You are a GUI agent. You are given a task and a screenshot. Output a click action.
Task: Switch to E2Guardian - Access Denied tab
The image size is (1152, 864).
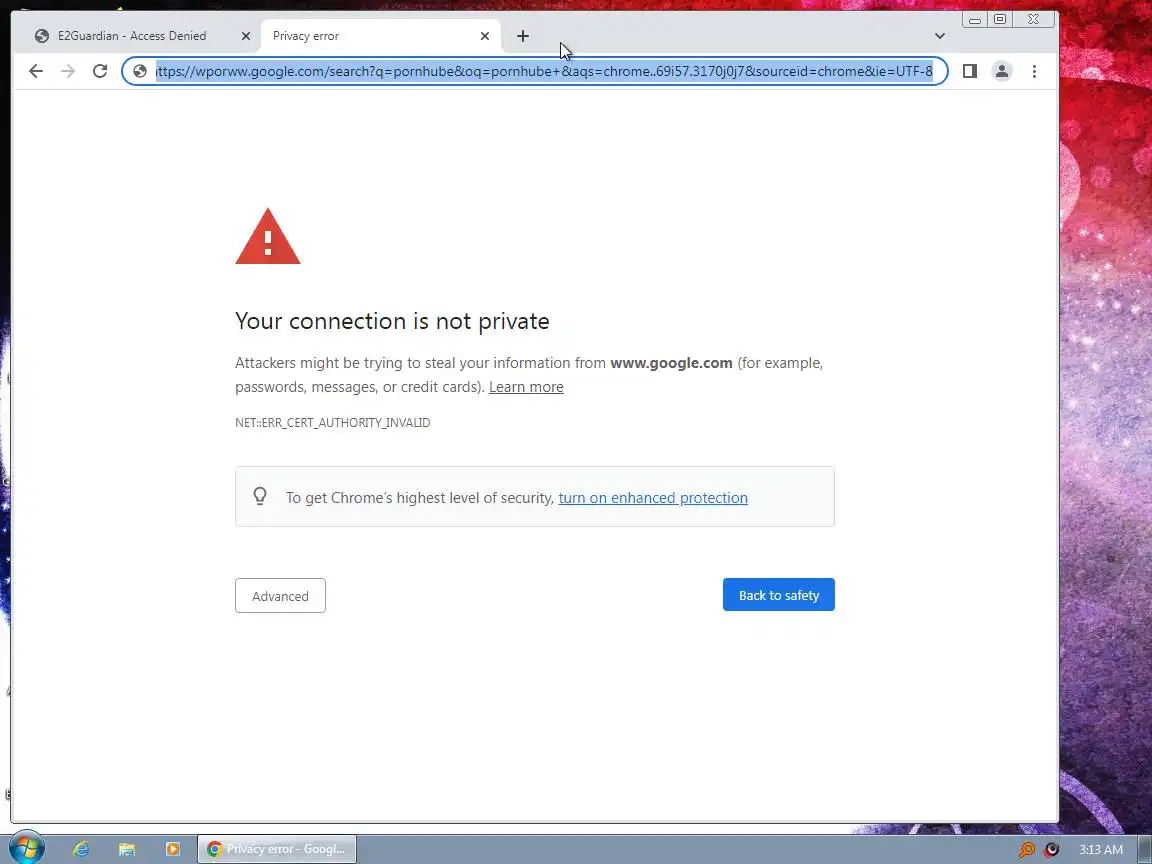click(x=132, y=36)
